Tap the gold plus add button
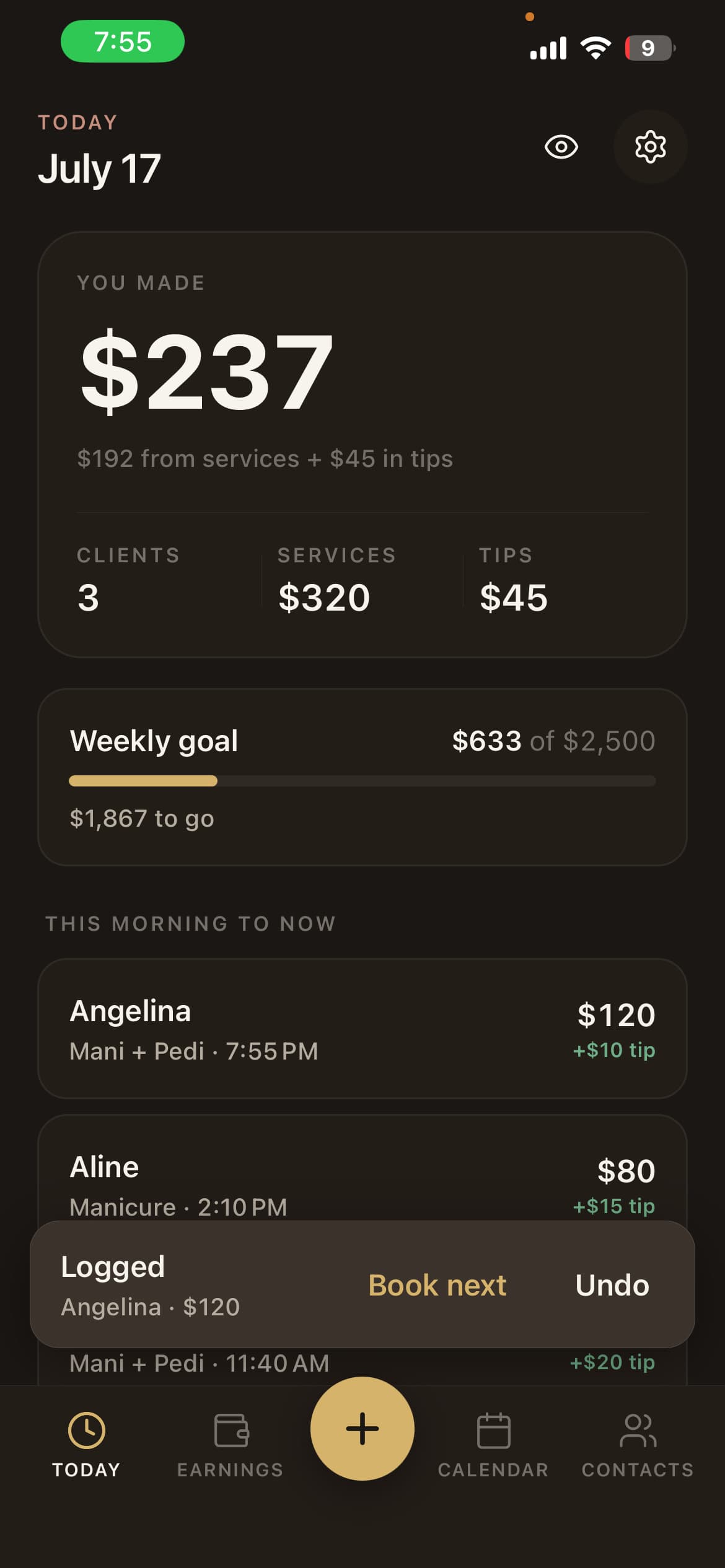 coord(362,1428)
